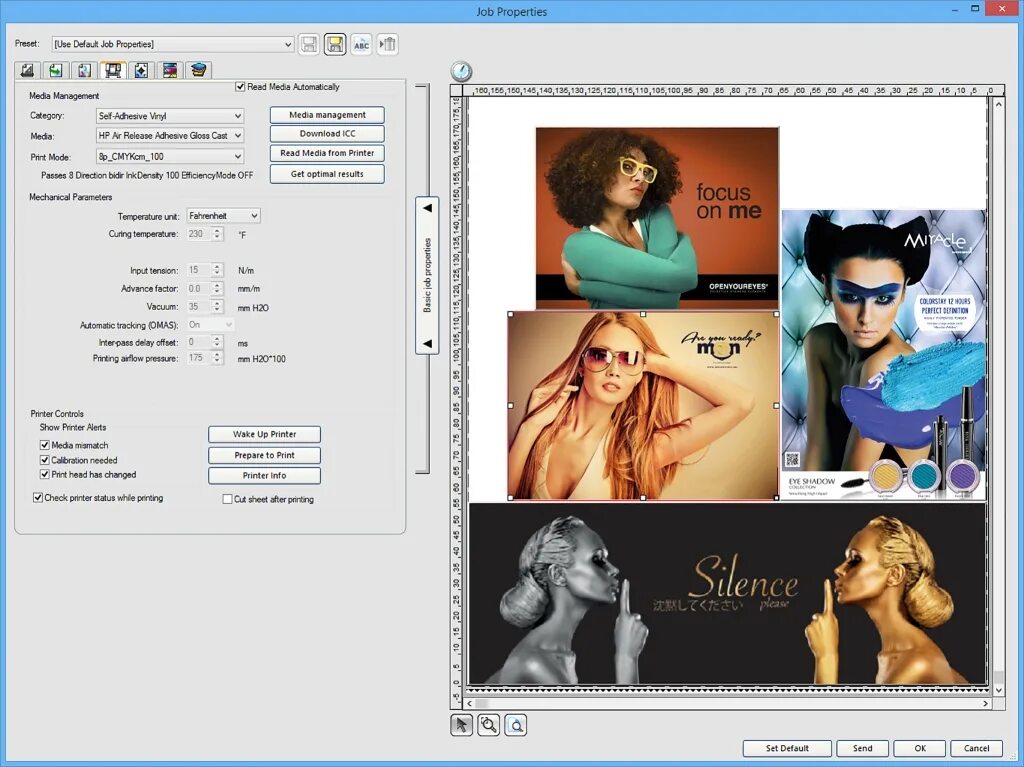The image size is (1024, 767).
Task: Toggle the Media mismatch alert checkbox
Action: 44,445
